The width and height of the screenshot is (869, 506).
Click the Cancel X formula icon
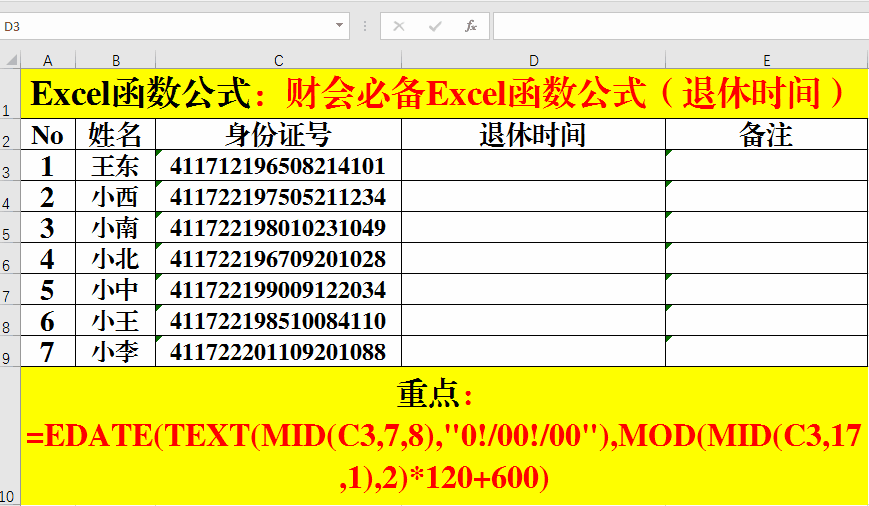pos(398,26)
